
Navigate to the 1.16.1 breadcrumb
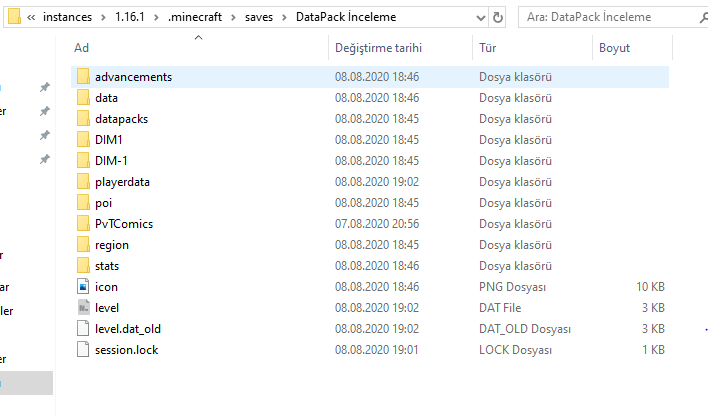[x=130, y=17]
